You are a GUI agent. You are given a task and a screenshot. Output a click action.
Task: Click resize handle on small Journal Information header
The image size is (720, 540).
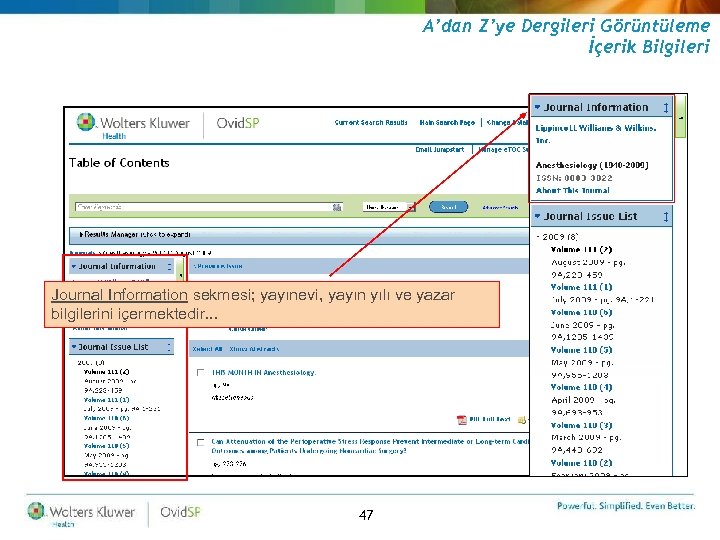(x=169, y=266)
